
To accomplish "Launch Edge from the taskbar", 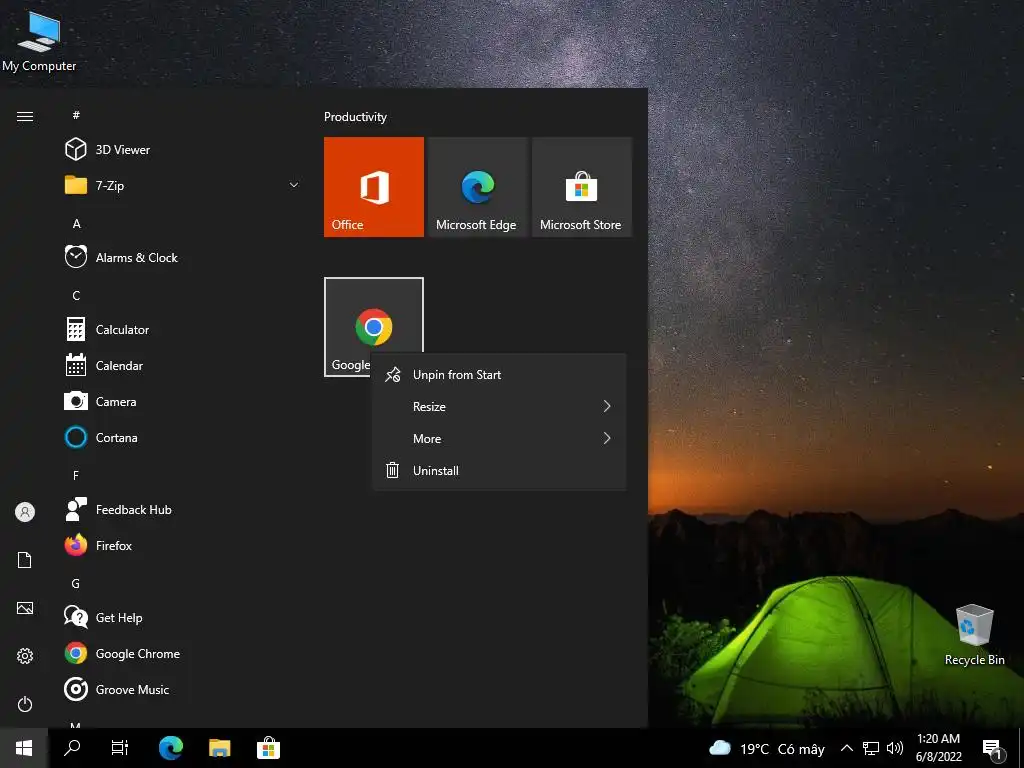I will pyautogui.click(x=170, y=748).
